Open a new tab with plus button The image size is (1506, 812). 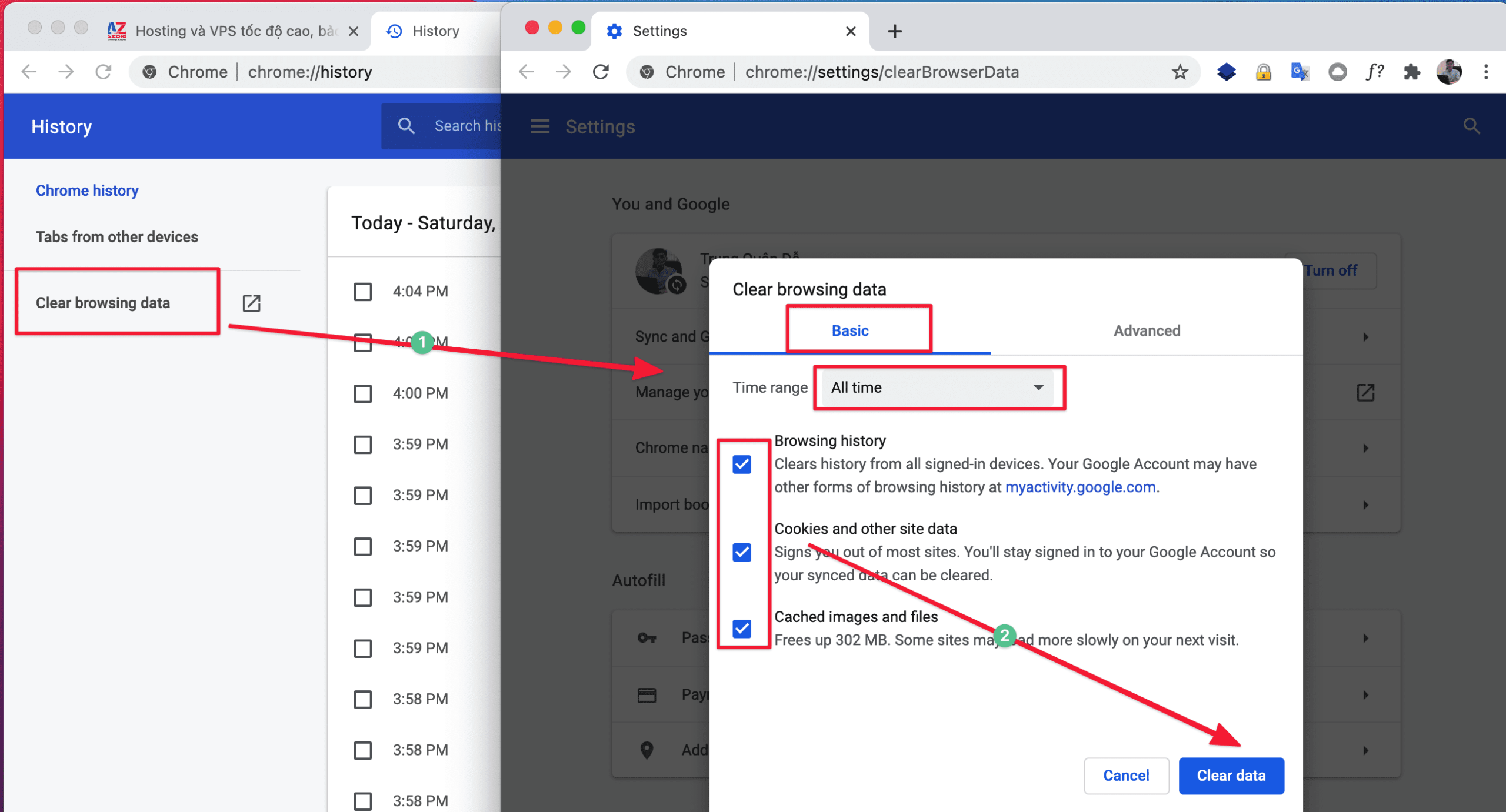[x=894, y=31]
